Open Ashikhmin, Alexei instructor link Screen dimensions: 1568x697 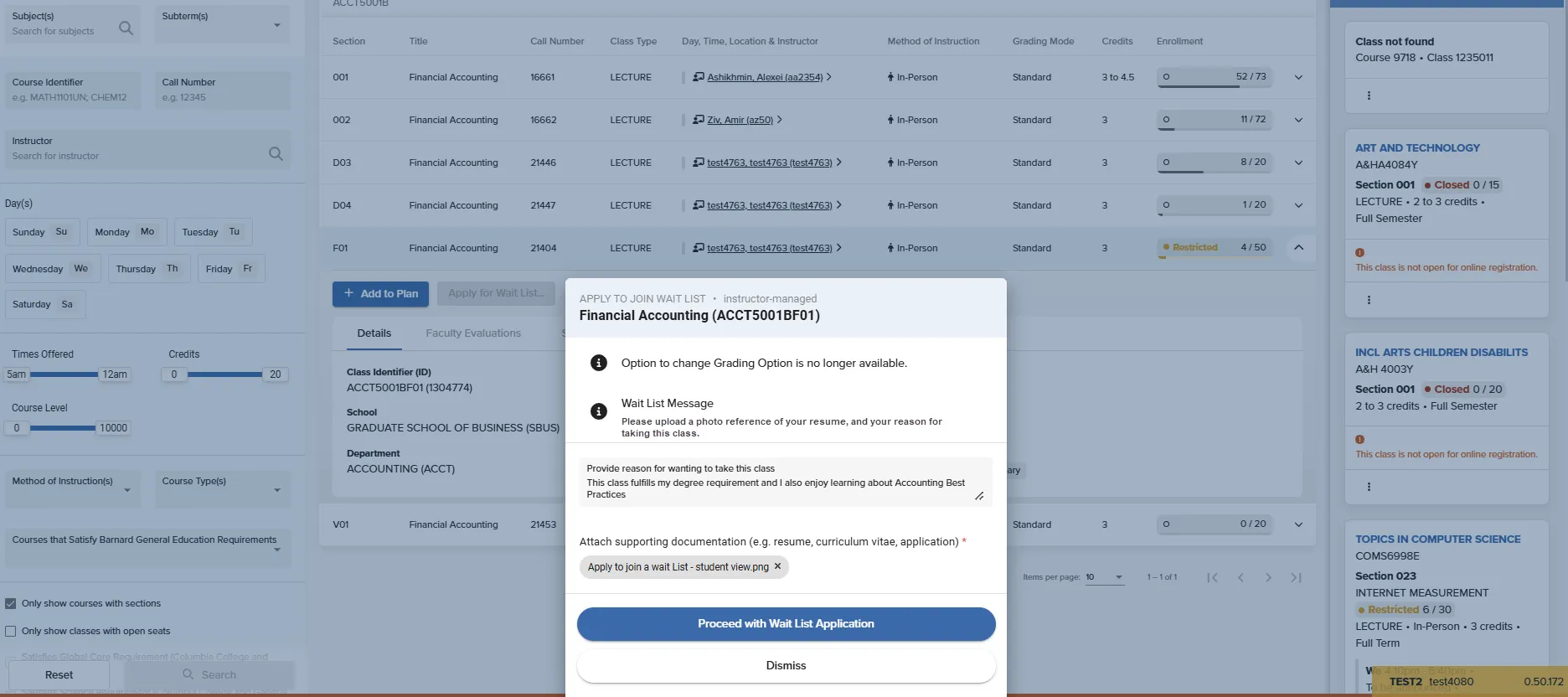[x=765, y=77]
